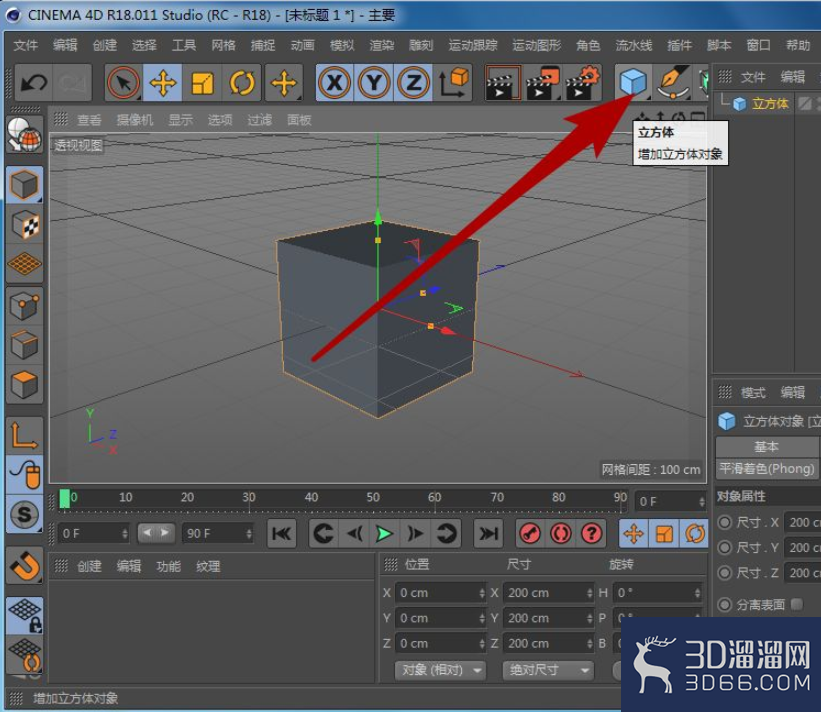
Task: Toggle Scale key recording icon
Action: coord(664,534)
